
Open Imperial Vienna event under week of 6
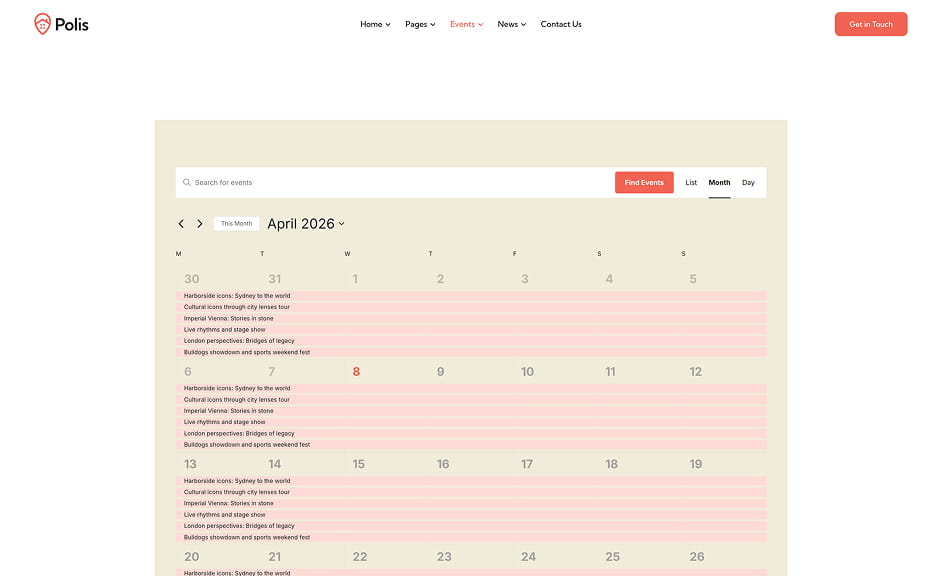[x=471, y=411]
